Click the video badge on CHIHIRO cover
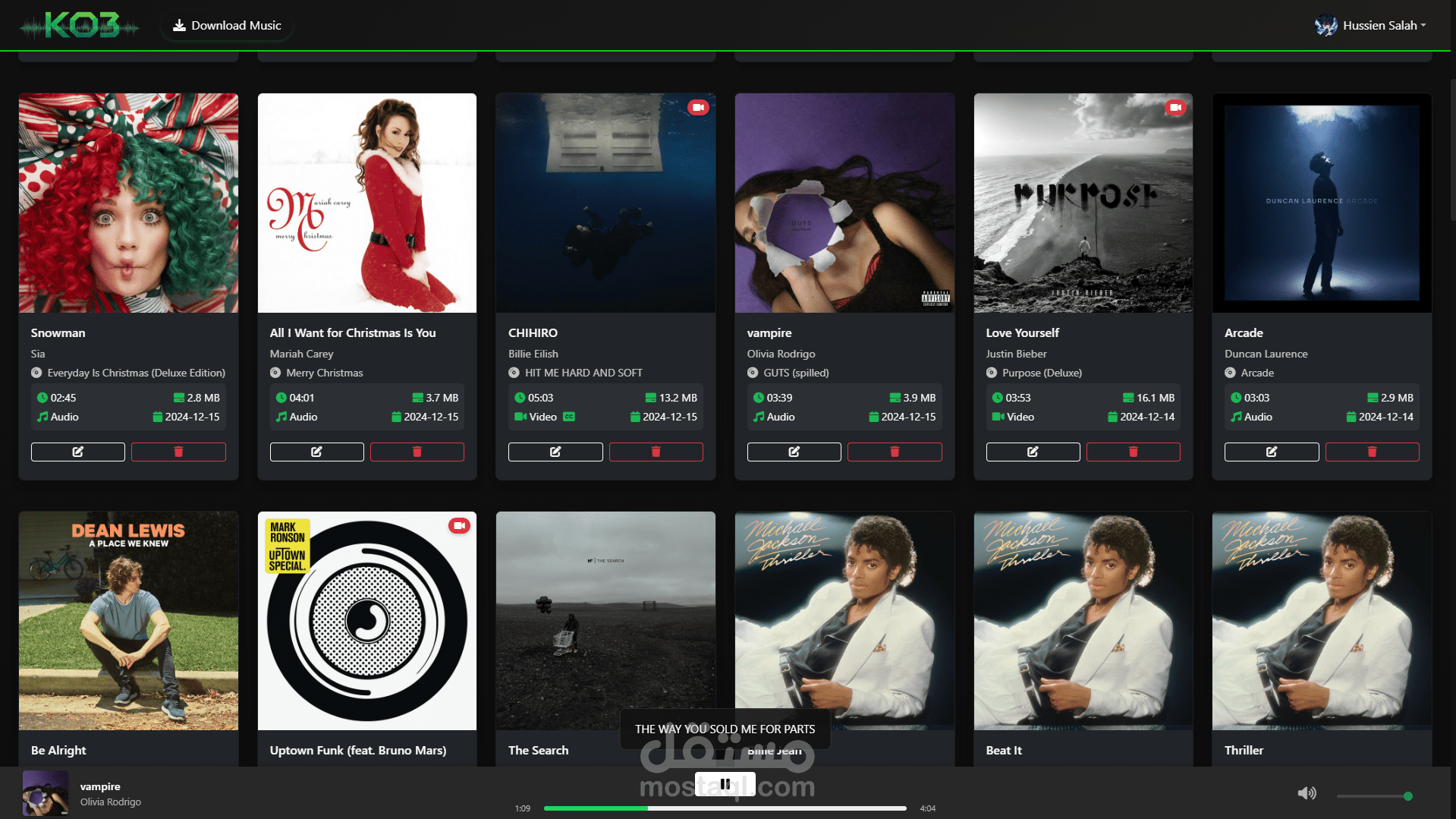Screen dimensions: 1456x819 (x=698, y=108)
